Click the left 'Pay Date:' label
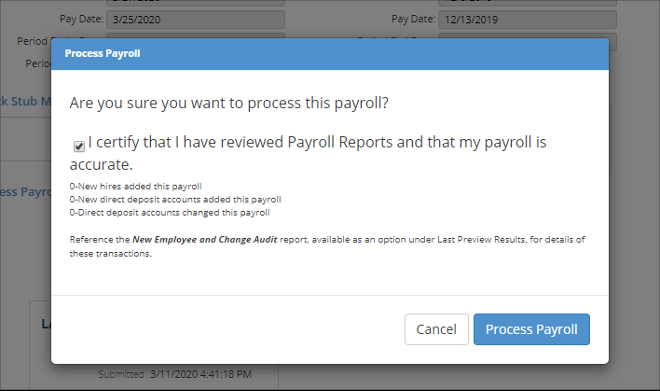The height and width of the screenshot is (391, 660). tap(81, 19)
